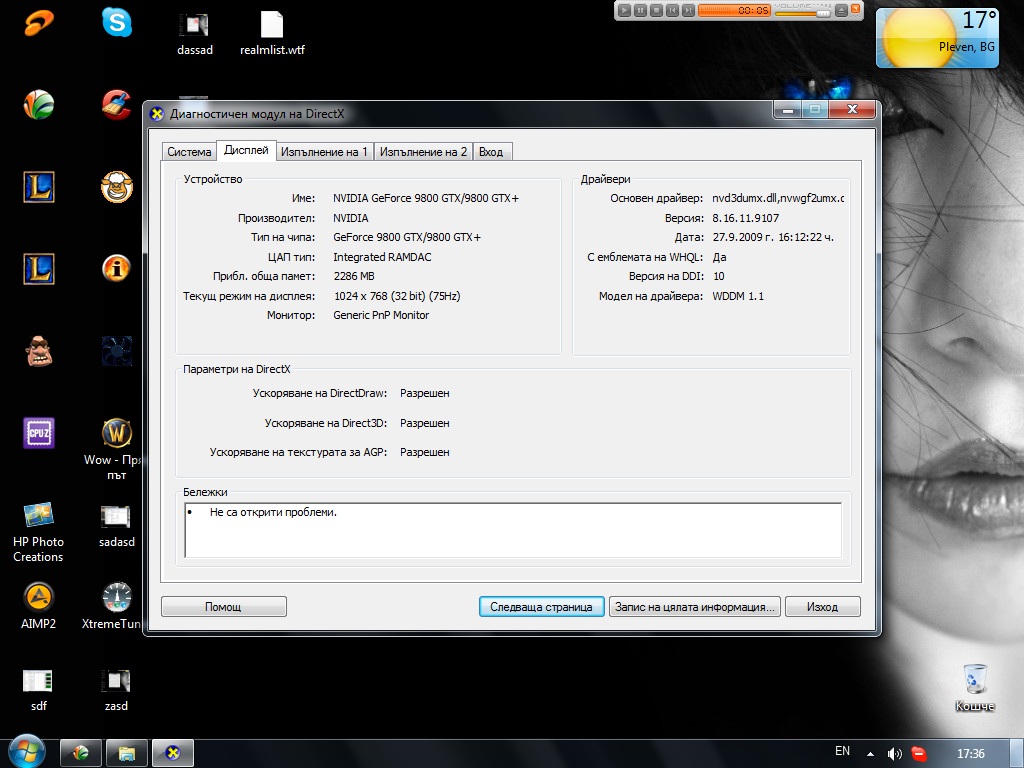Open the first League of Legends shortcut

tap(39, 187)
